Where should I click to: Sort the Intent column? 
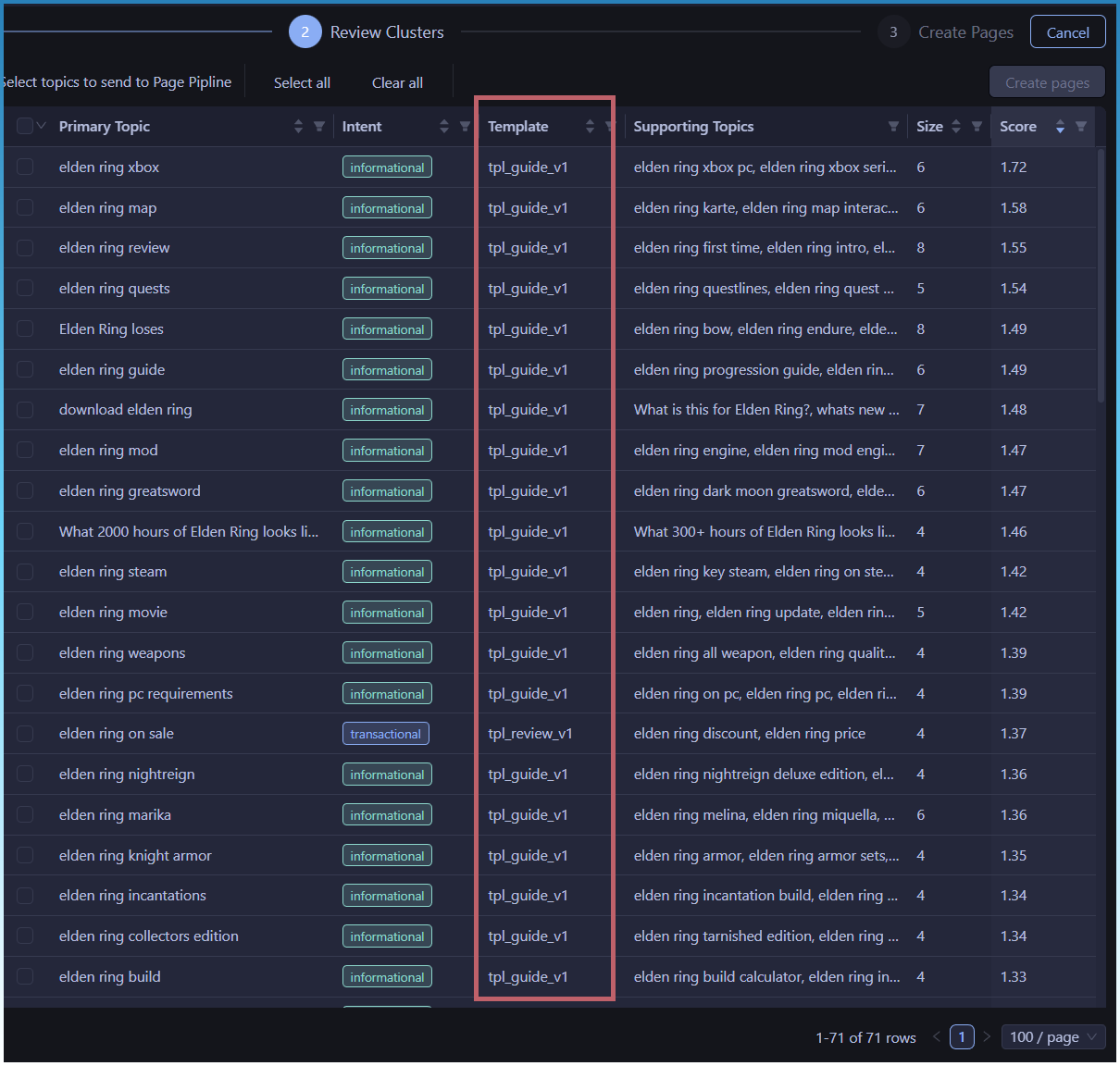coord(444,127)
